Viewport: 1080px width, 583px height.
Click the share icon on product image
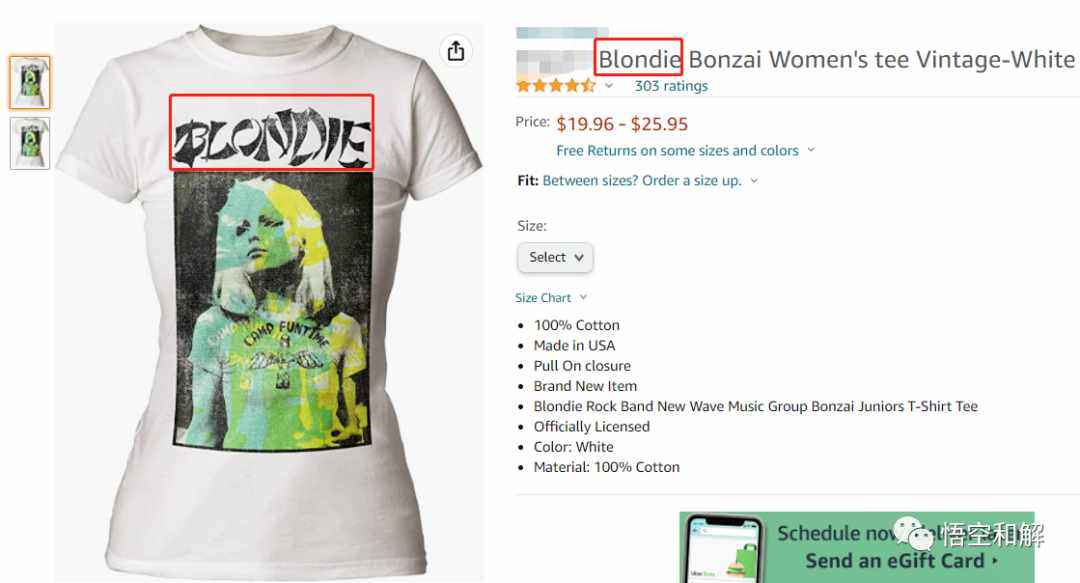[x=456, y=51]
